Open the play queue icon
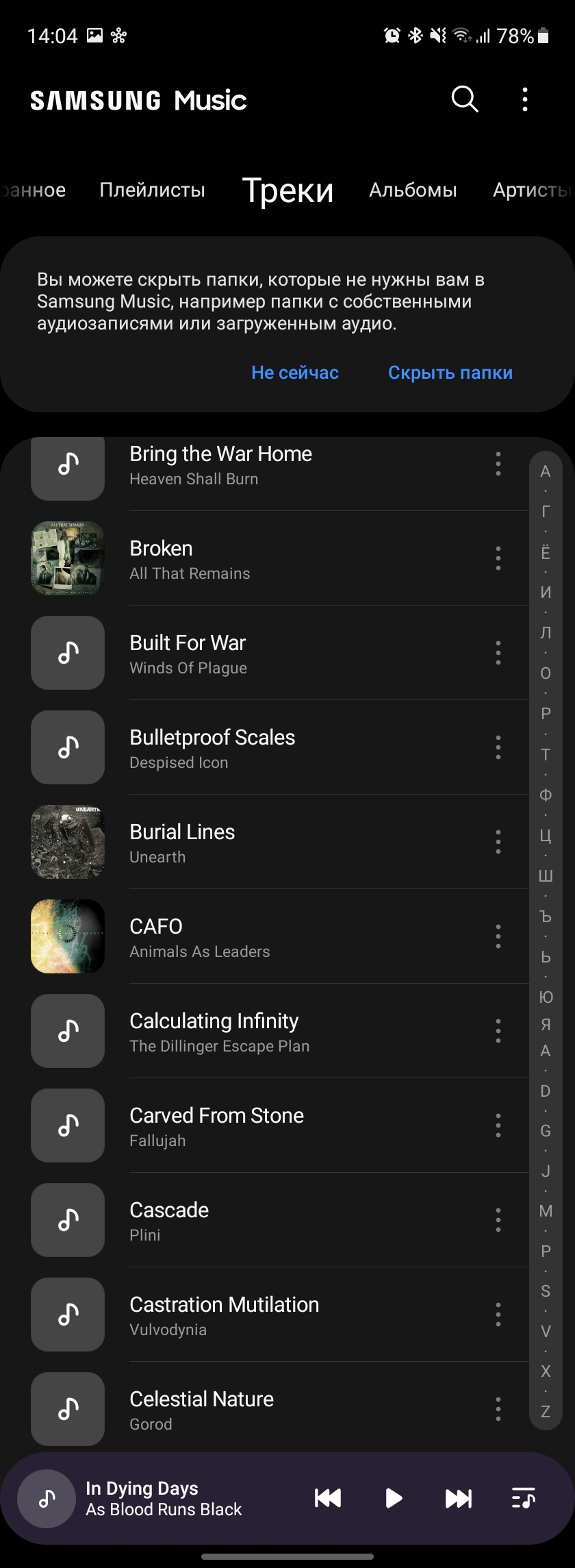 pos(524,1498)
